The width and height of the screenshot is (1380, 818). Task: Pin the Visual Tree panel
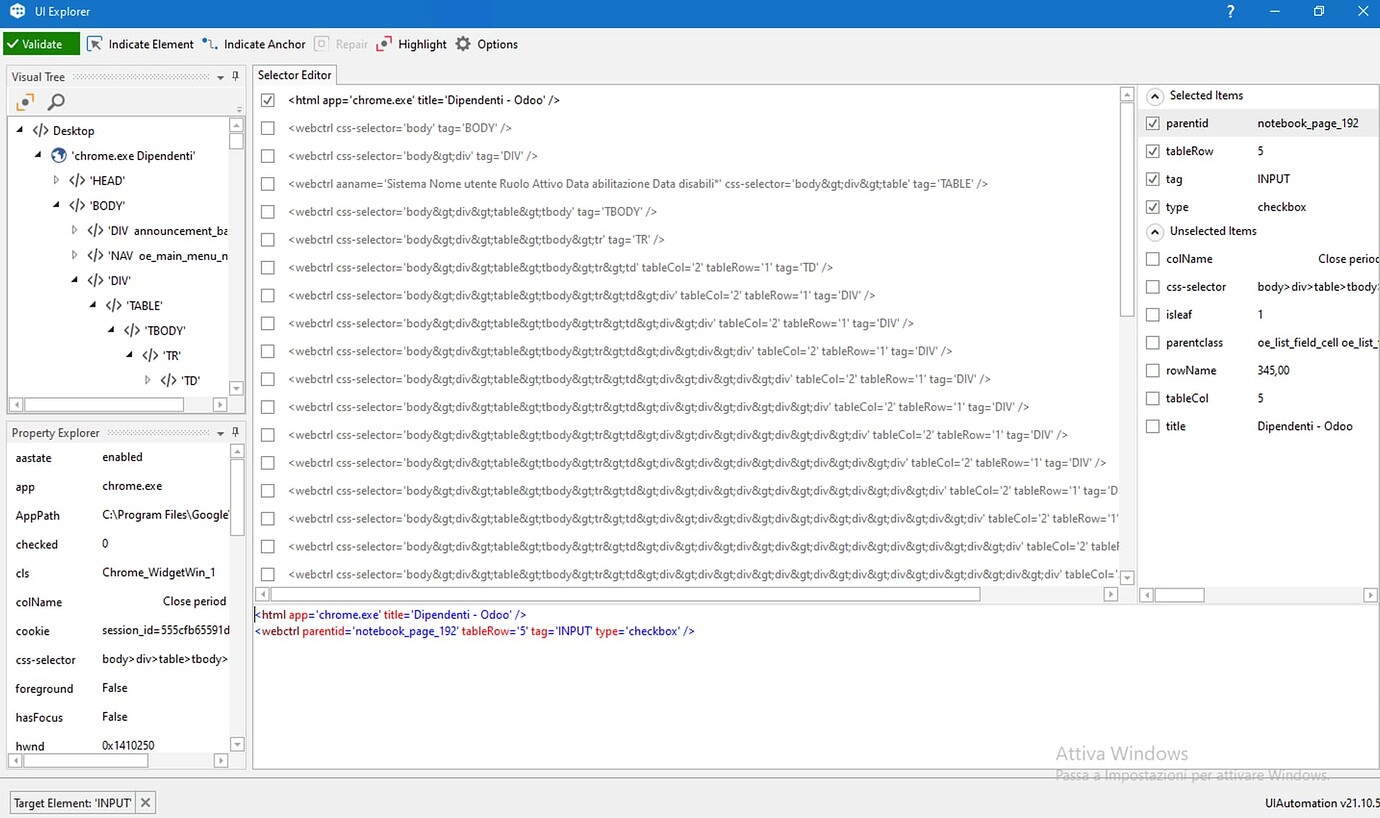click(x=235, y=76)
